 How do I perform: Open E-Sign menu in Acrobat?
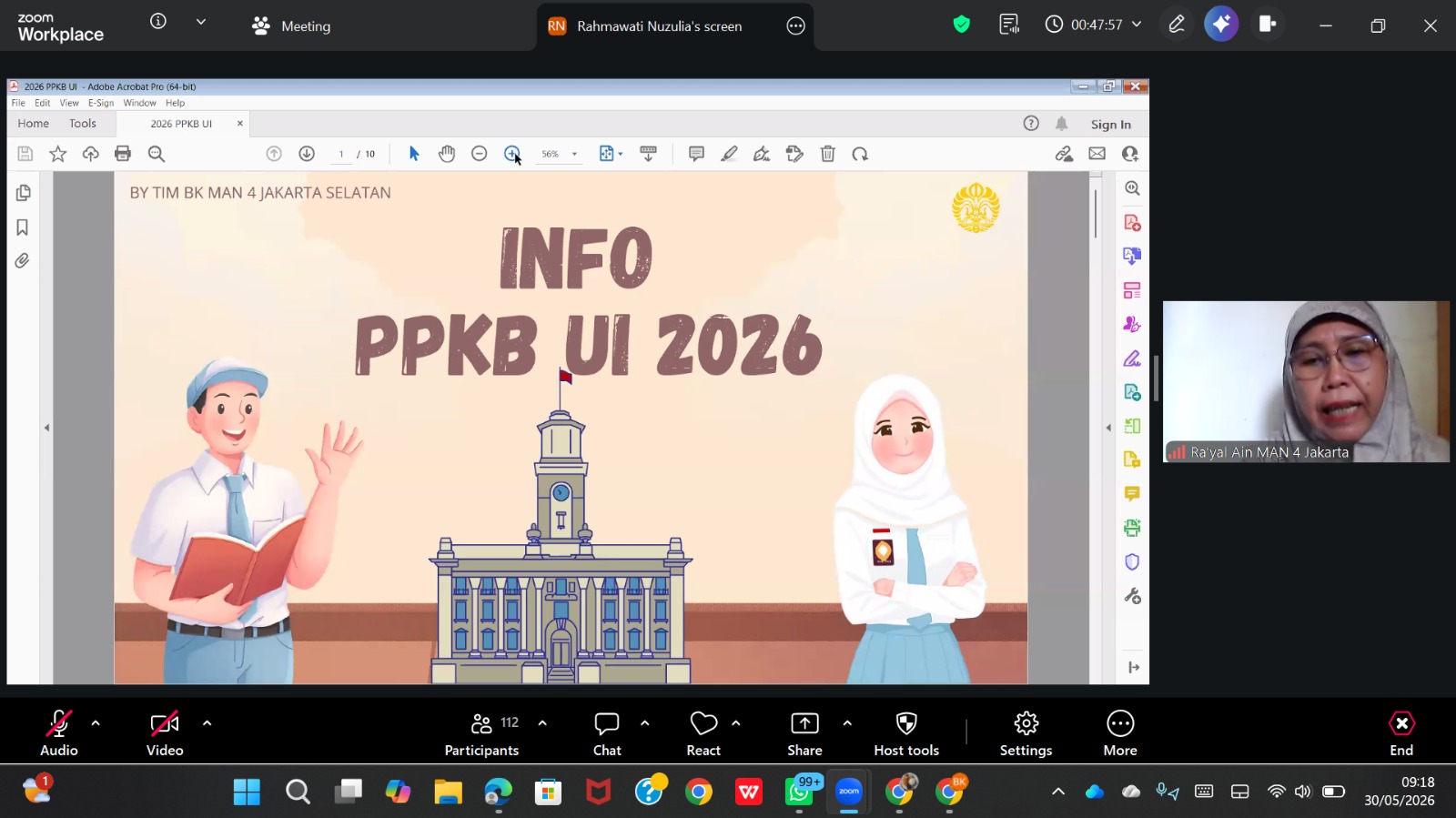[x=101, y=103]
